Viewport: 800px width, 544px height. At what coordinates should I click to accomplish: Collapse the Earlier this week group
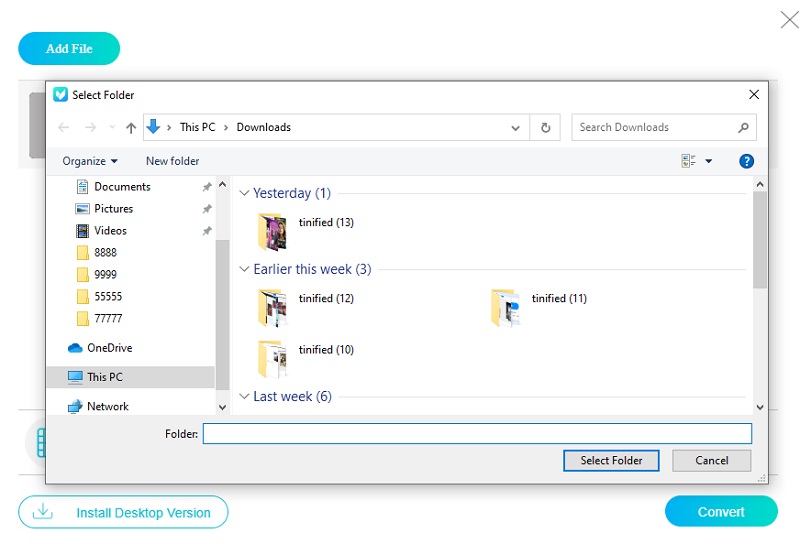[245, 270]
